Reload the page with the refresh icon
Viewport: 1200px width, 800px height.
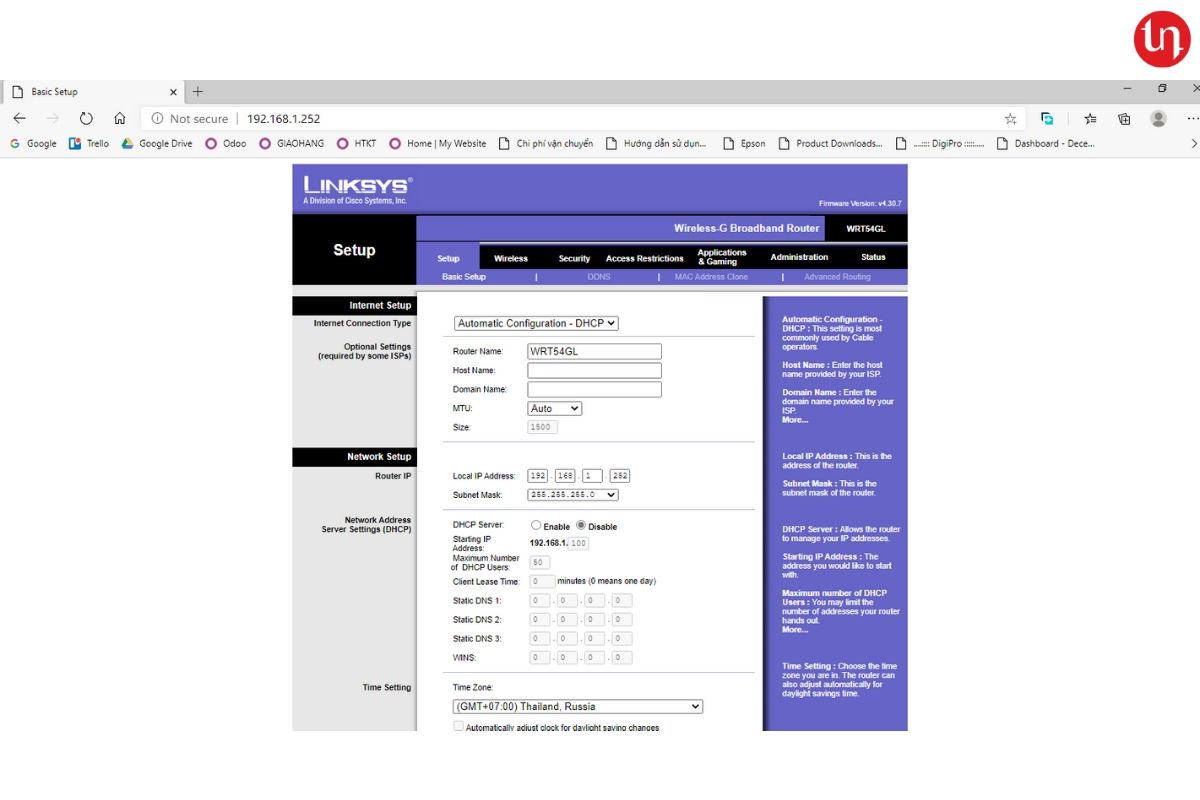pyautogui.click(x=86, y=118)
